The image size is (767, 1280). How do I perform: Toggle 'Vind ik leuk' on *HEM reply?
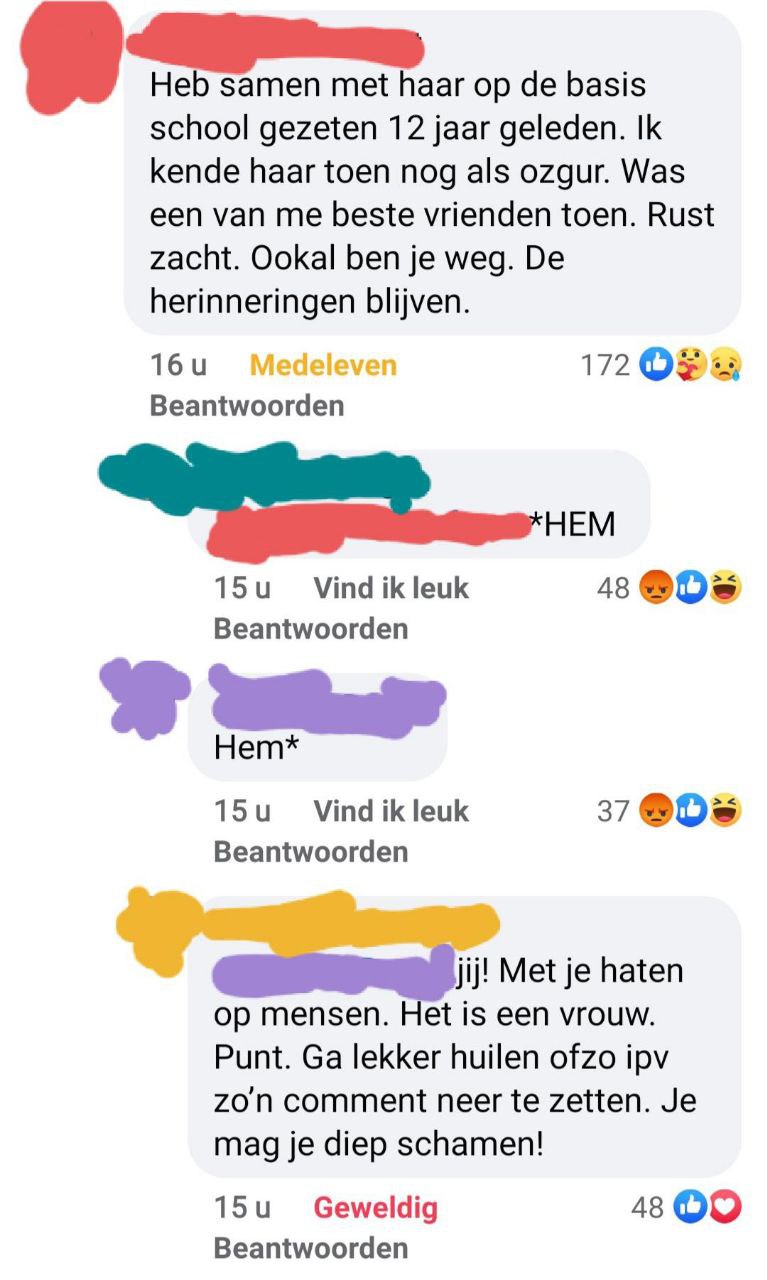(391, 588)
